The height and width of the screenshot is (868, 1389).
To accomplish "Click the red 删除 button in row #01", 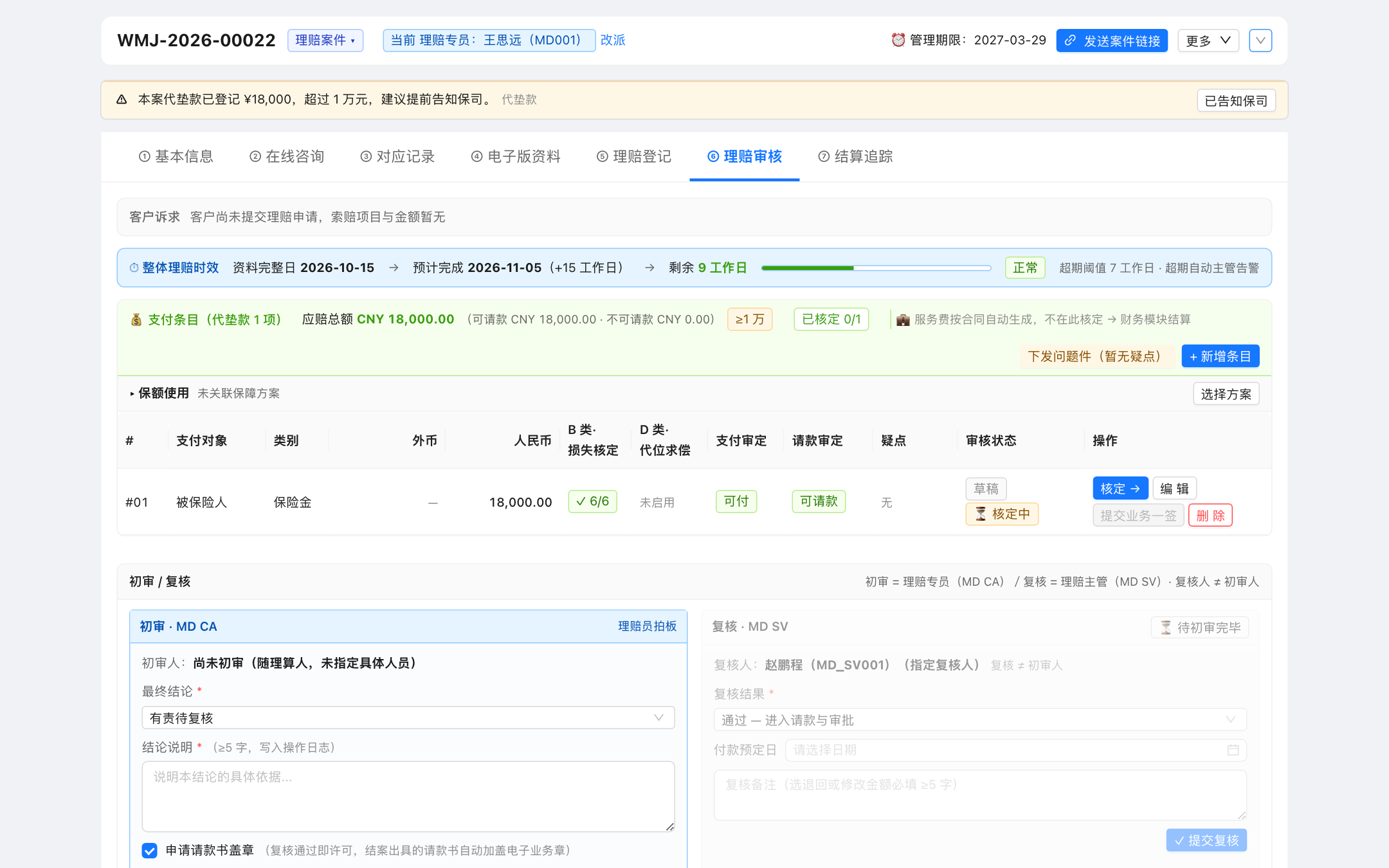I will tap(1210, 515).
